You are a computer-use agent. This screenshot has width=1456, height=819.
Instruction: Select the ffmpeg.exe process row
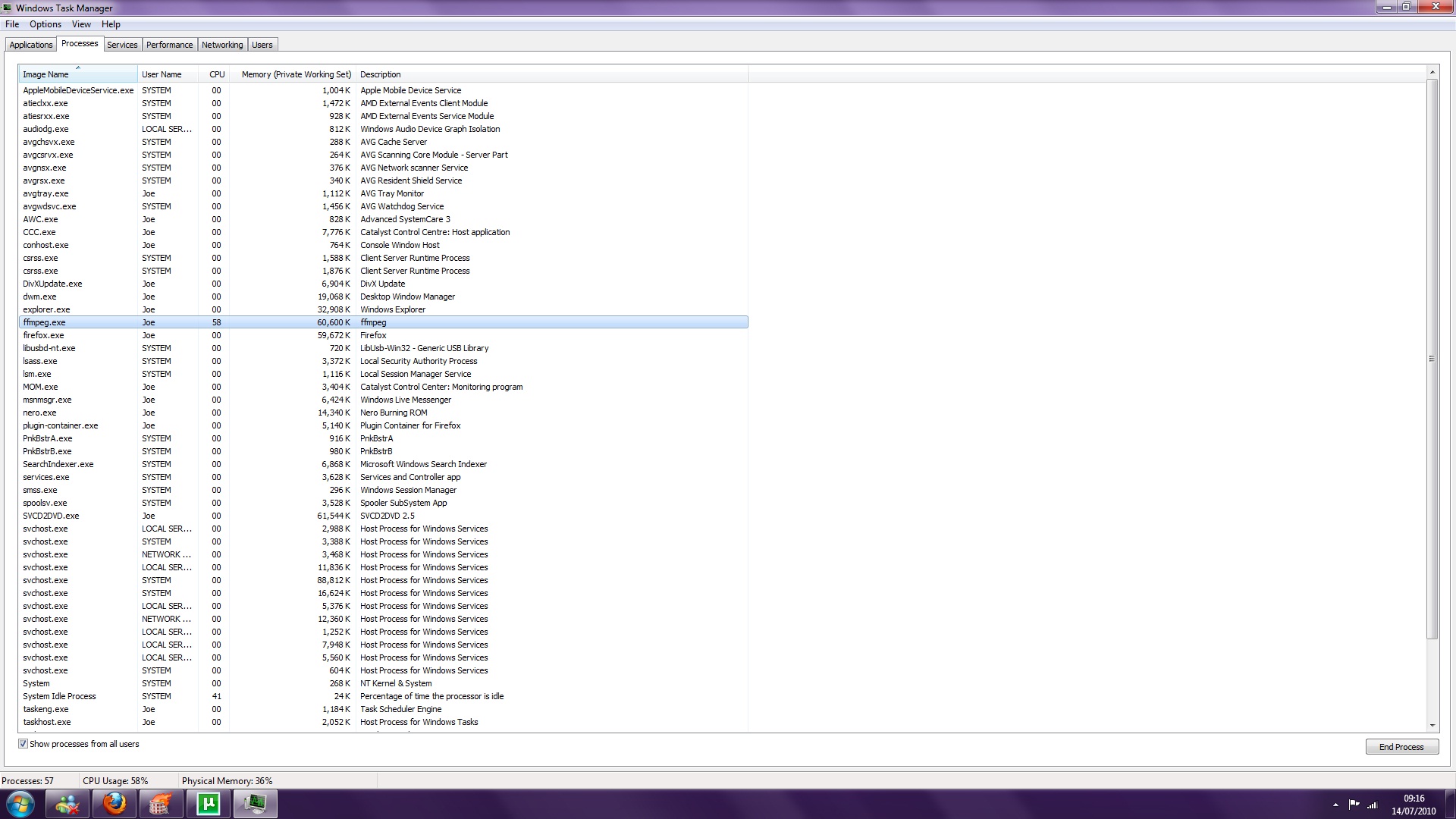tap(383, 322)
